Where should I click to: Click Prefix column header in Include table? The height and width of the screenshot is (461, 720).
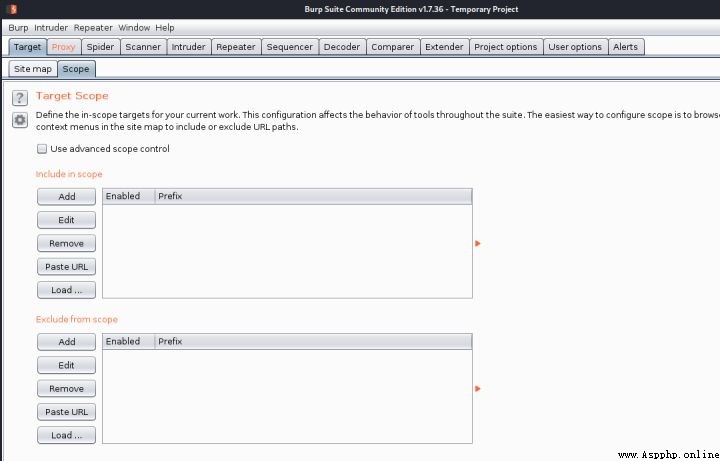pos(313,196)
